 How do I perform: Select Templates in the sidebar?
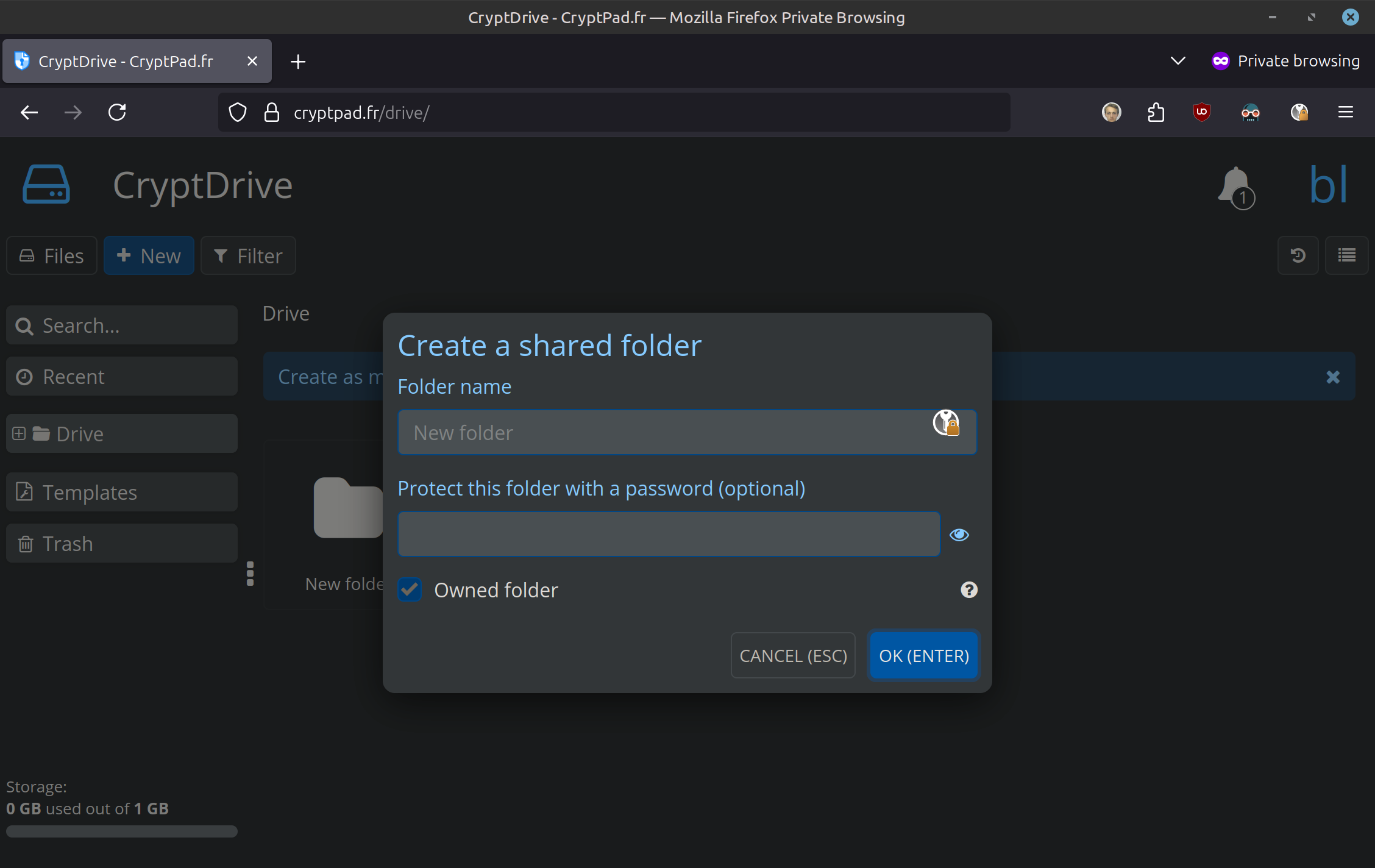122,492
